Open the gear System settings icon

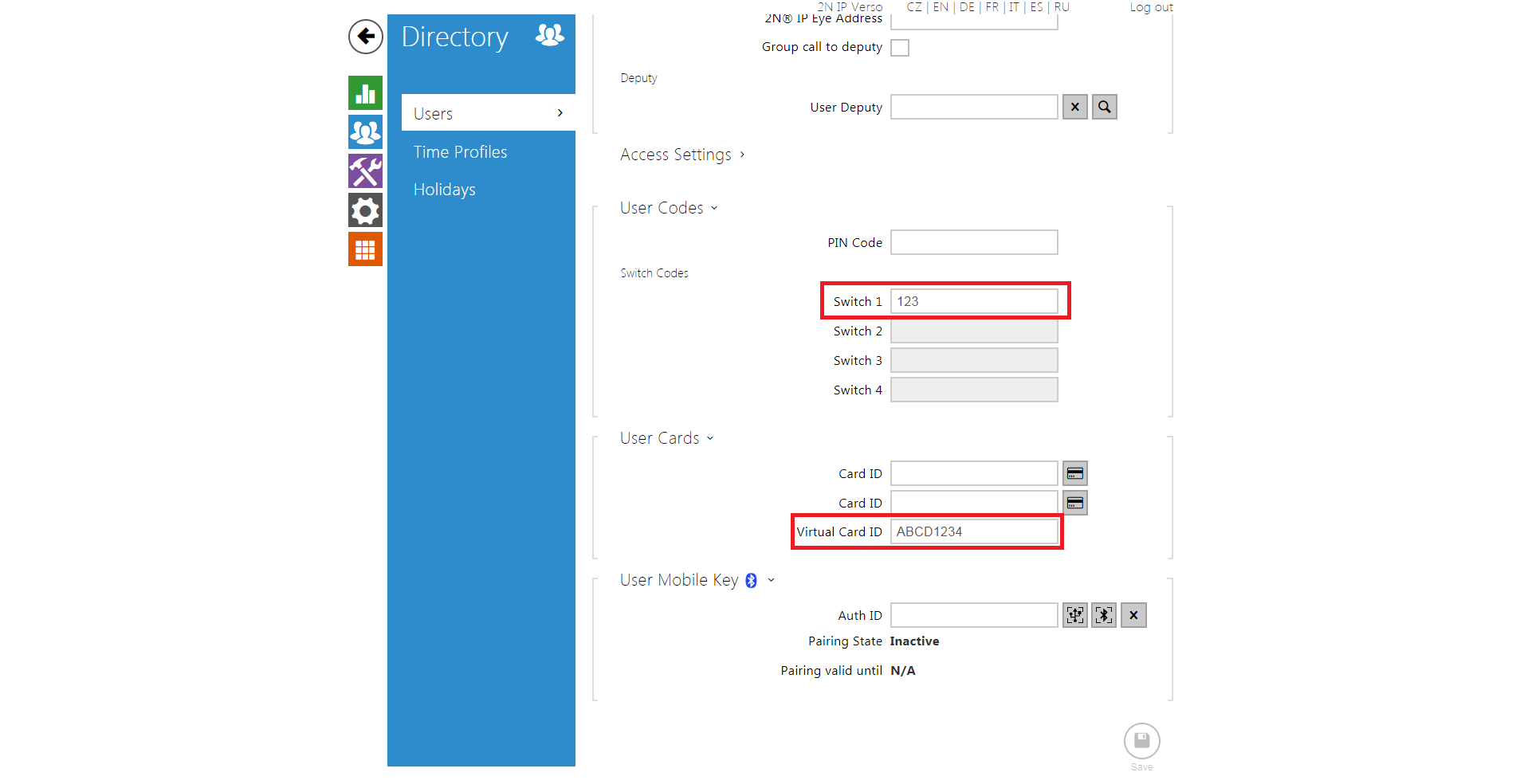click(x=366, y=210)
